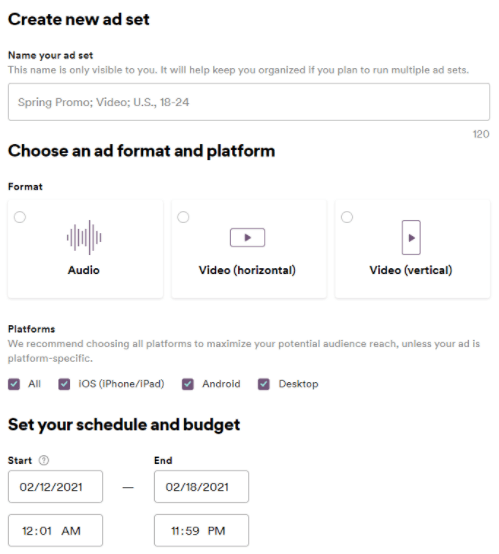Image resolution: width=499 pixels, height=554 pixels.
Task: Select the Video (horizontal) radio button
Action: [x=183, y=217]
